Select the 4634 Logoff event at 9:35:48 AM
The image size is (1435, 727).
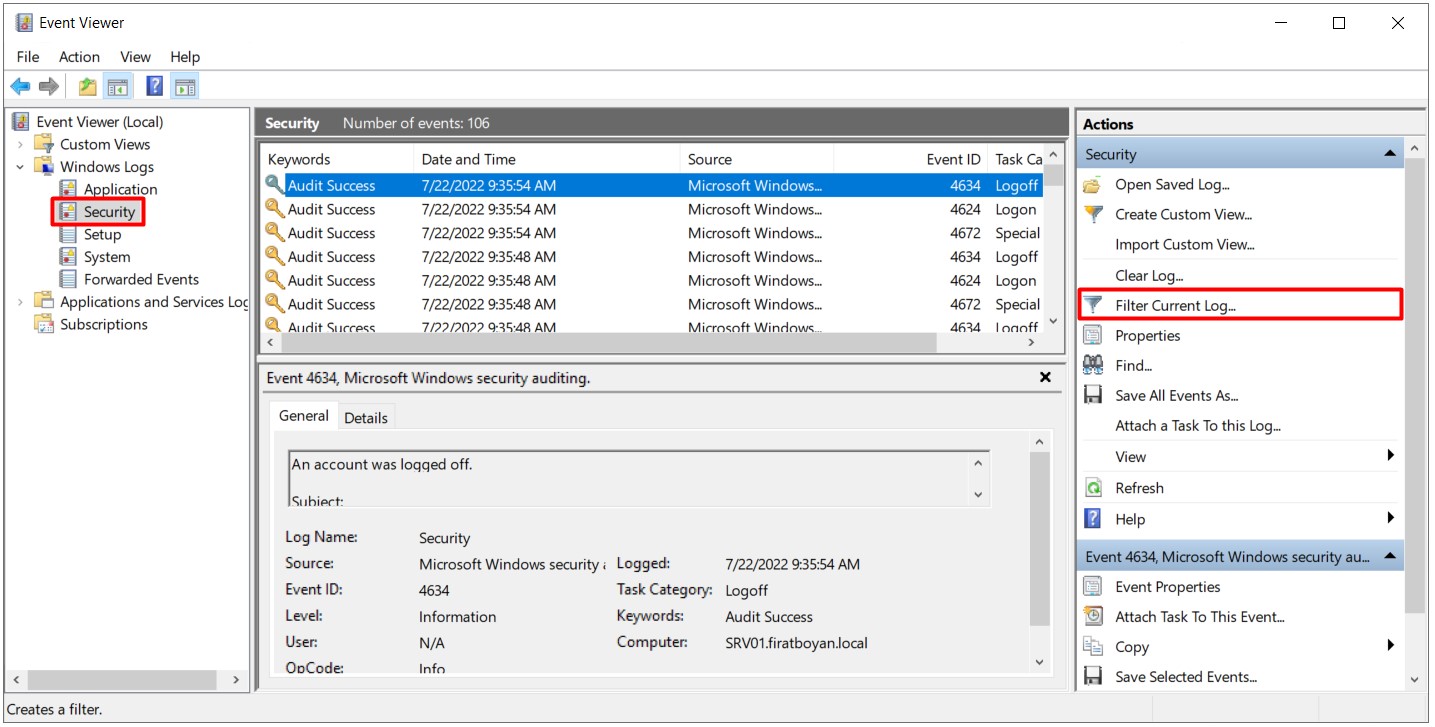653,257
